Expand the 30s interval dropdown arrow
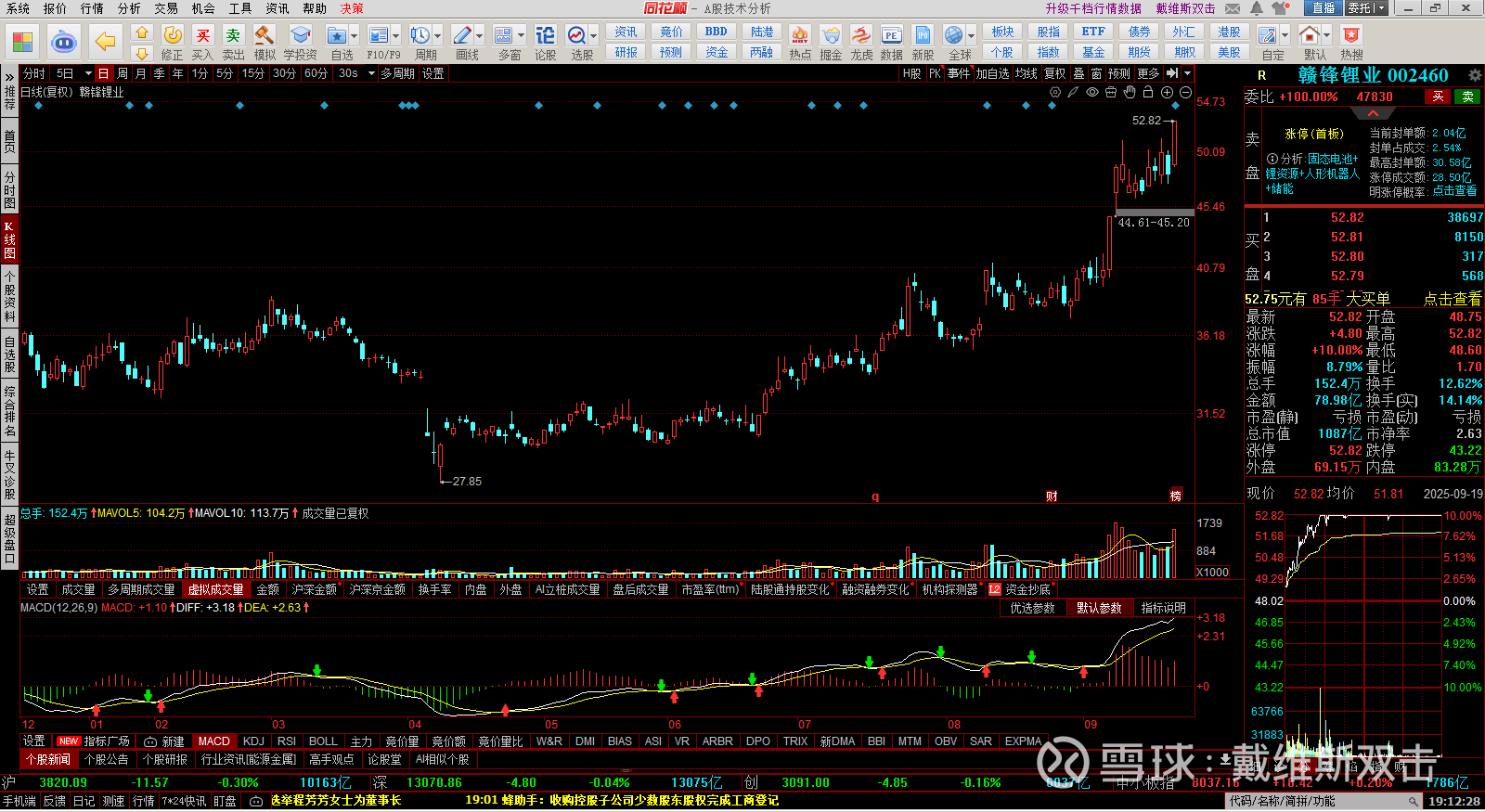Viewport: 1485px width, 812px height. 370,73
